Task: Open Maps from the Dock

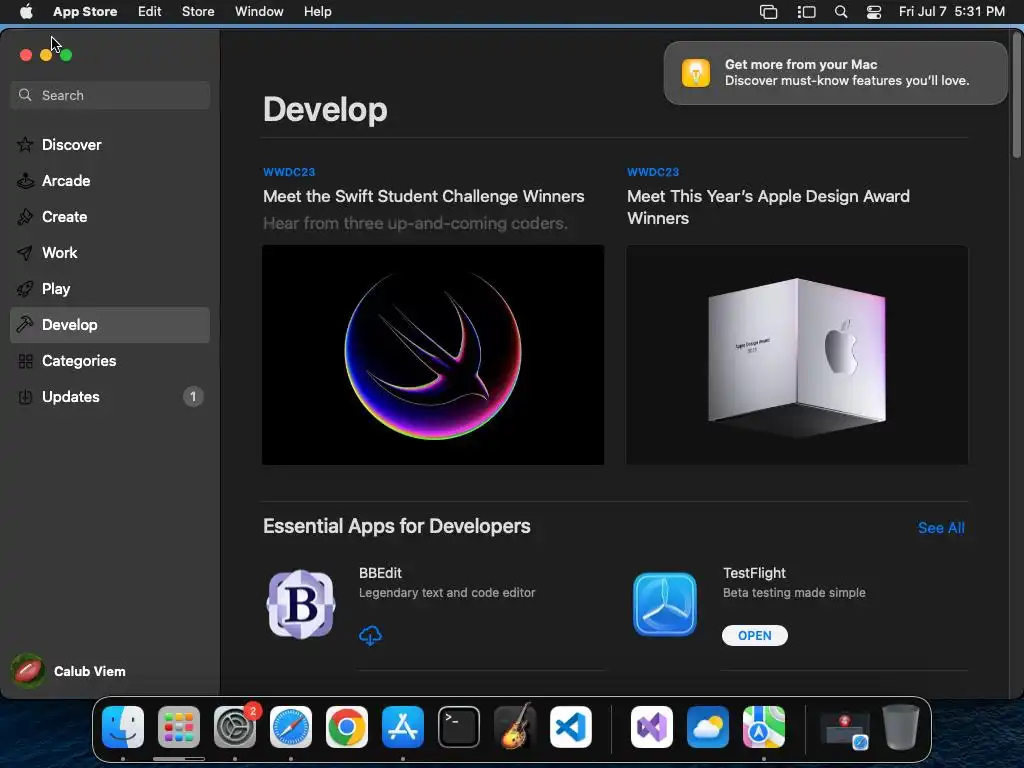Action: click(x=763, y=727)
